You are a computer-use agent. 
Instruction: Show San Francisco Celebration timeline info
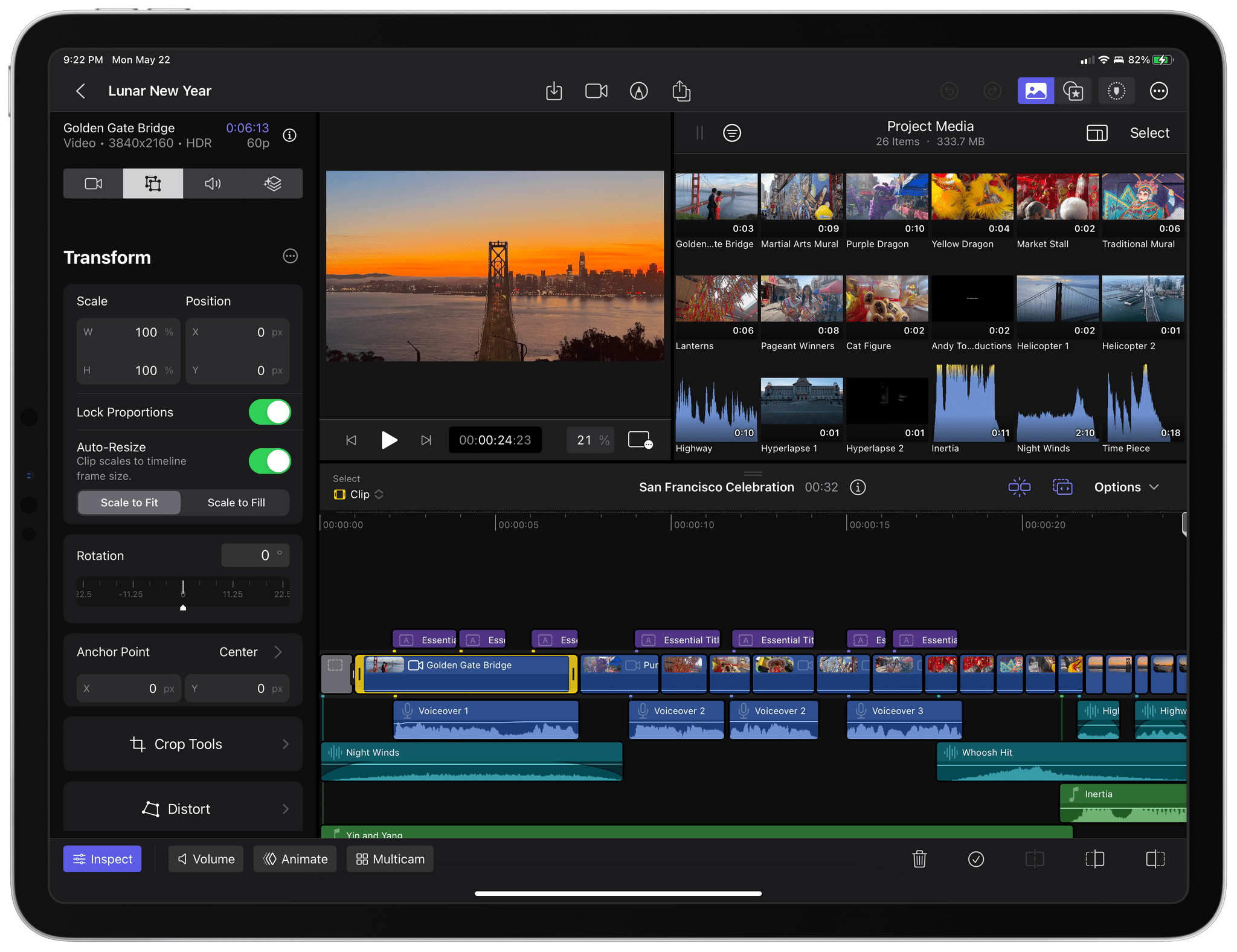858,487
